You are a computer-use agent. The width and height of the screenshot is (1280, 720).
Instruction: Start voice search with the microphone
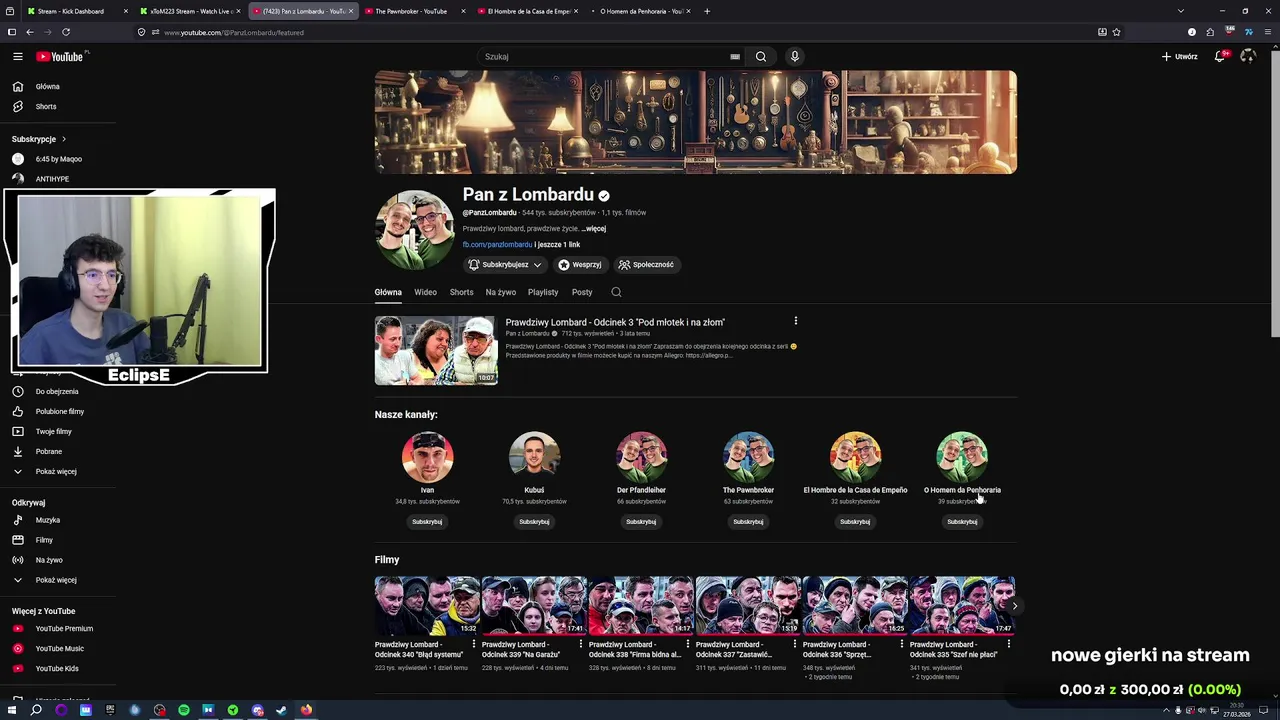795,57
